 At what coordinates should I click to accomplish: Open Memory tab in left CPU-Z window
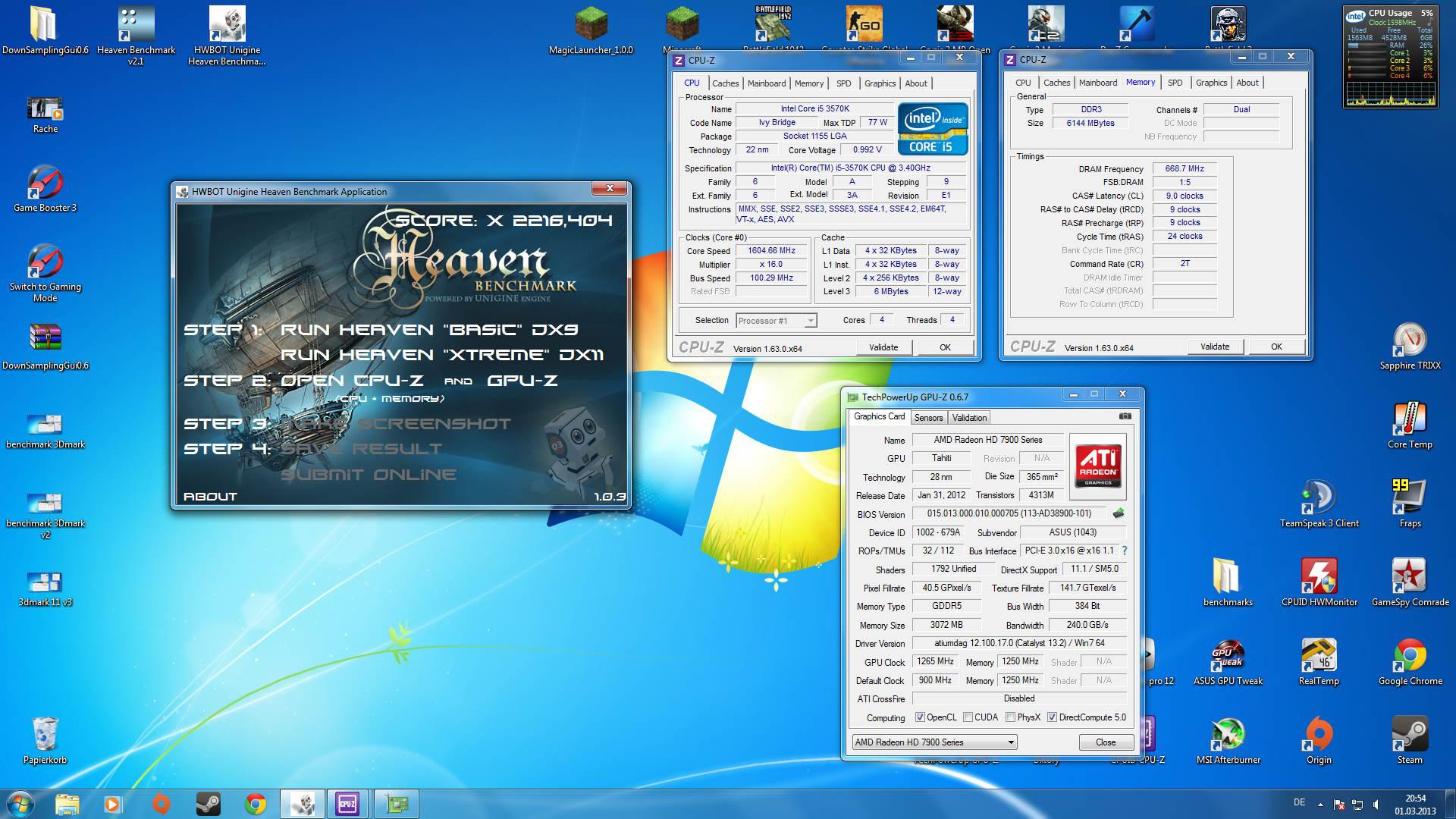click(x=809, y=83)
